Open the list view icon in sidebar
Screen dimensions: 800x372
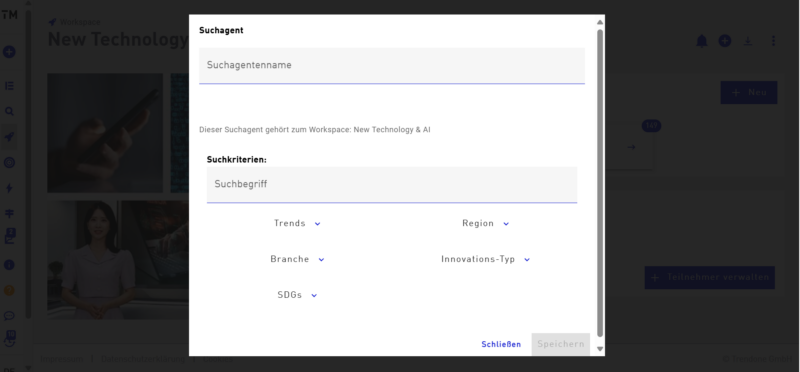point(9,86)
